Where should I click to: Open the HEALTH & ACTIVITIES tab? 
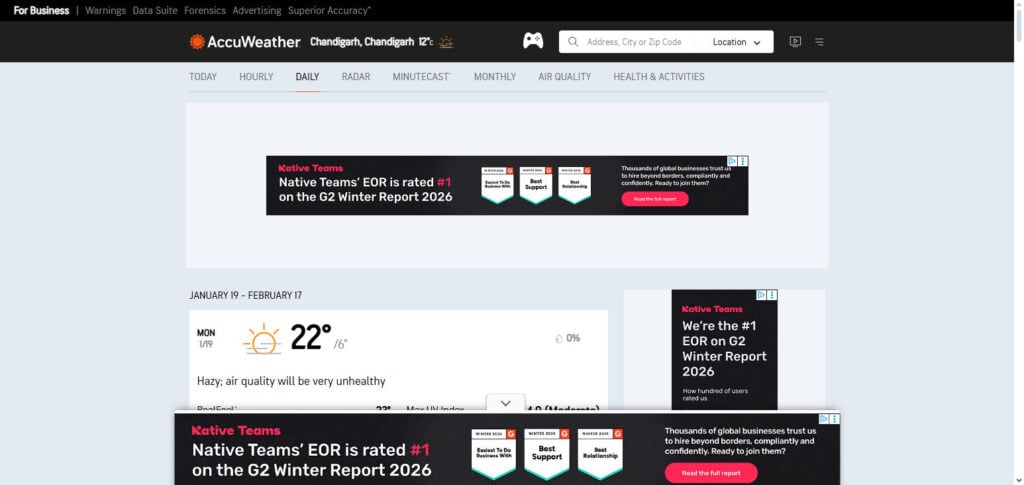pos(659,77)
